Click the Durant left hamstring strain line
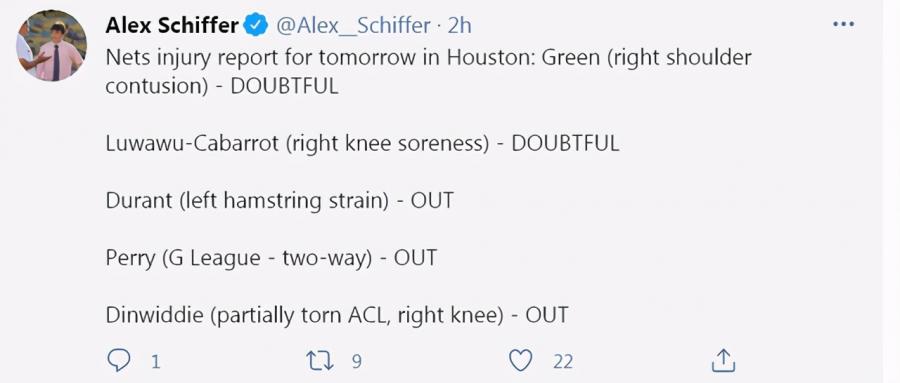This screenshot has height=383, width=900. [280, 200]
